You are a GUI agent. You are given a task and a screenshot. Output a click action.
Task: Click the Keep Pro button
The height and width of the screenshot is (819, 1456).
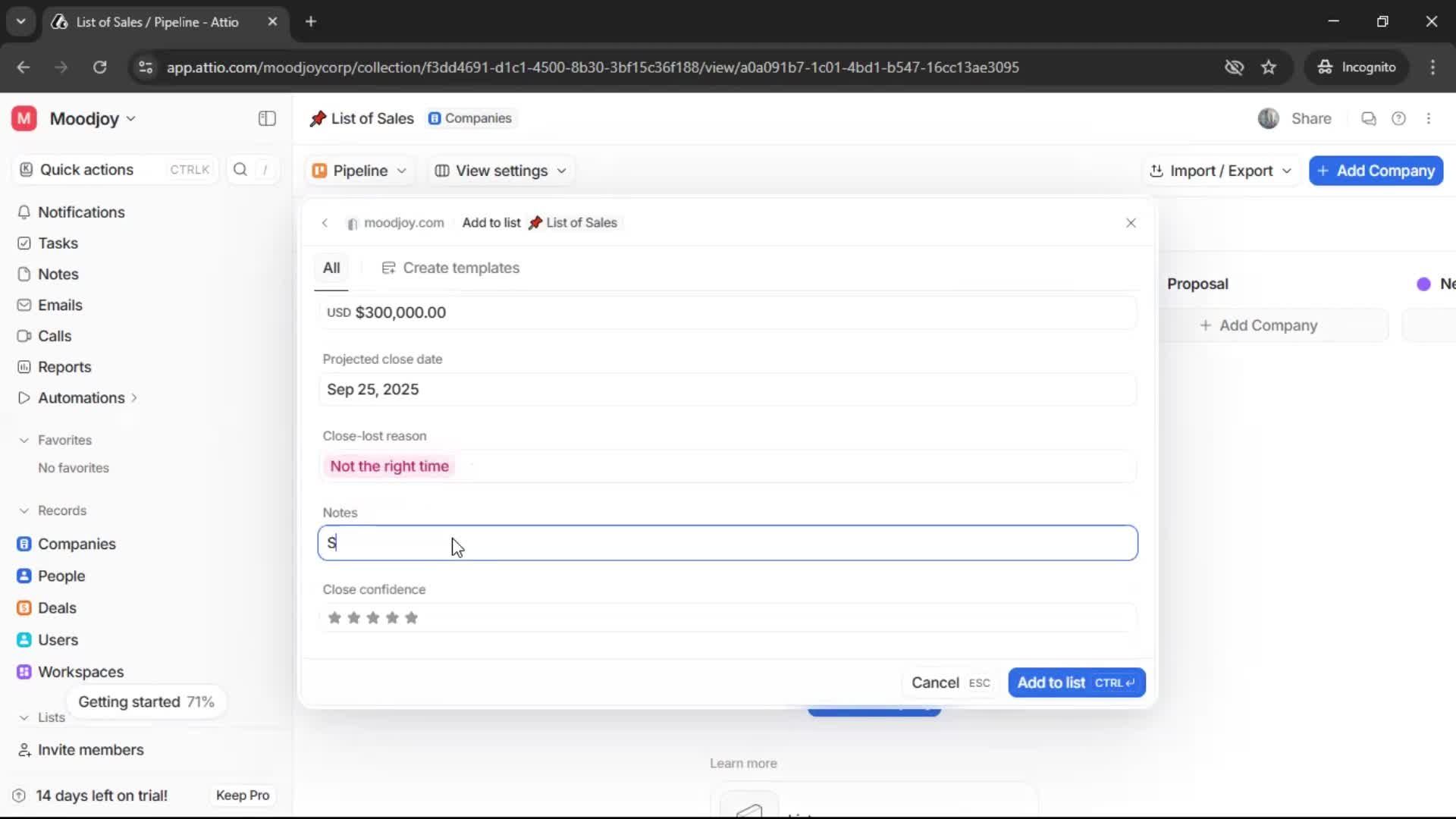(x=242, y=795)
